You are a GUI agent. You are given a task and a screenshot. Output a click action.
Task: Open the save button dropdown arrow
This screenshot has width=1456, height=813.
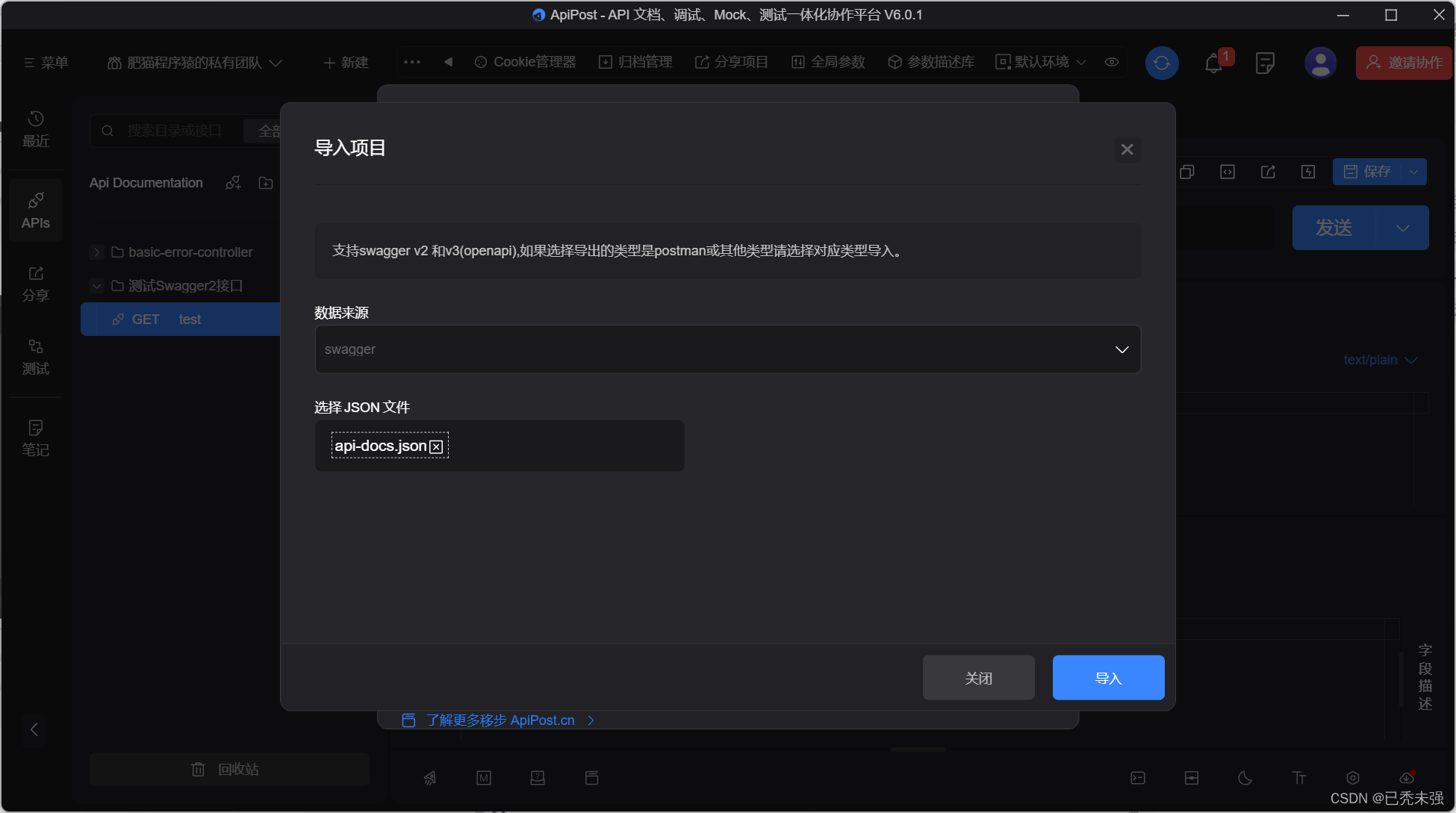(x=1414, y=172)
